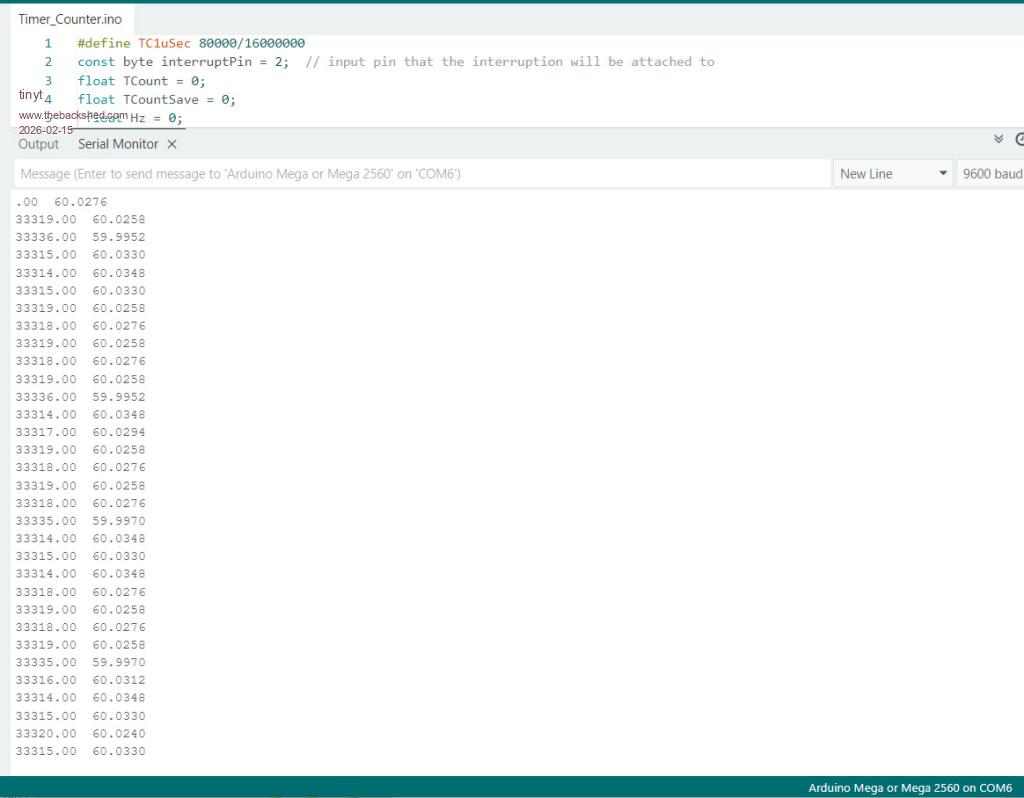Click line number 3 in gutter

coord(47,81)
